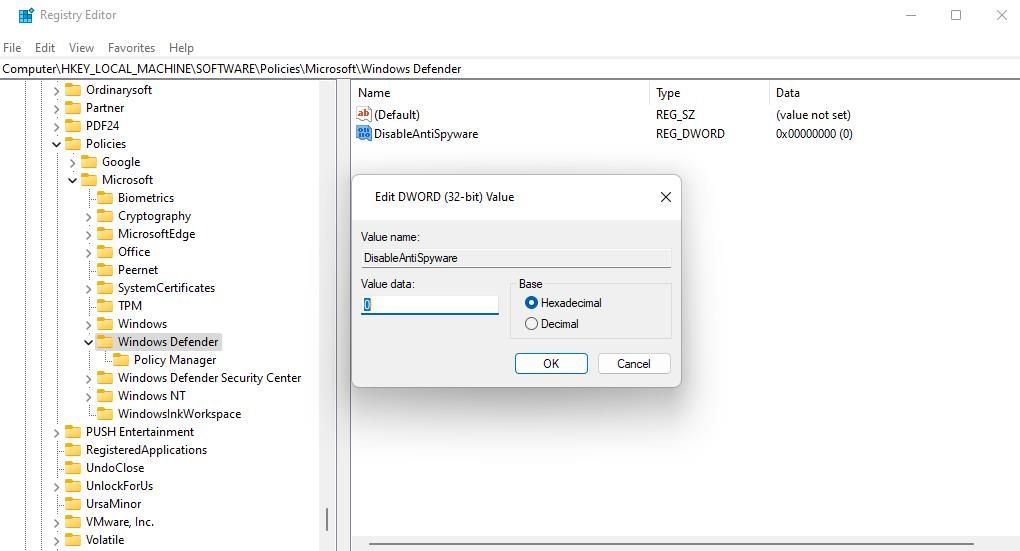Click the Policies folder icon
The image size is (1020, 551).
[74, 144]
